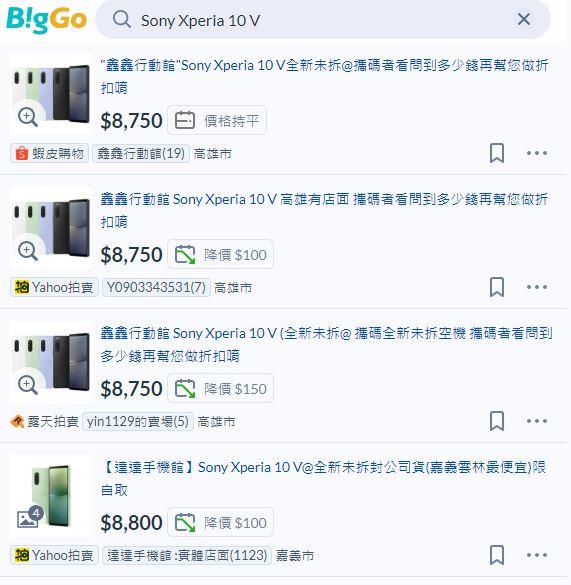Click the BigGo logo

[x=46, y=19]
